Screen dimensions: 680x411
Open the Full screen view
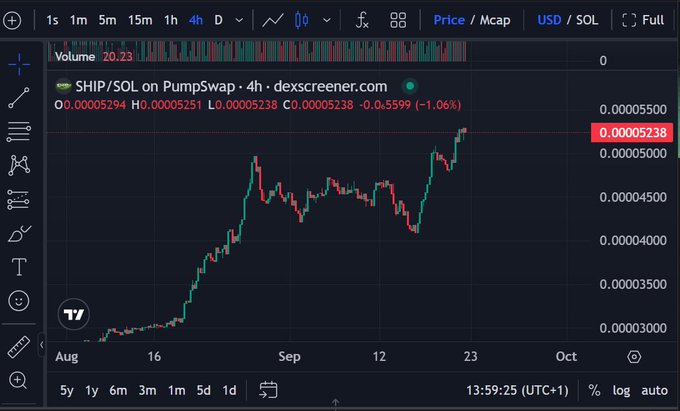coord(643,20)
